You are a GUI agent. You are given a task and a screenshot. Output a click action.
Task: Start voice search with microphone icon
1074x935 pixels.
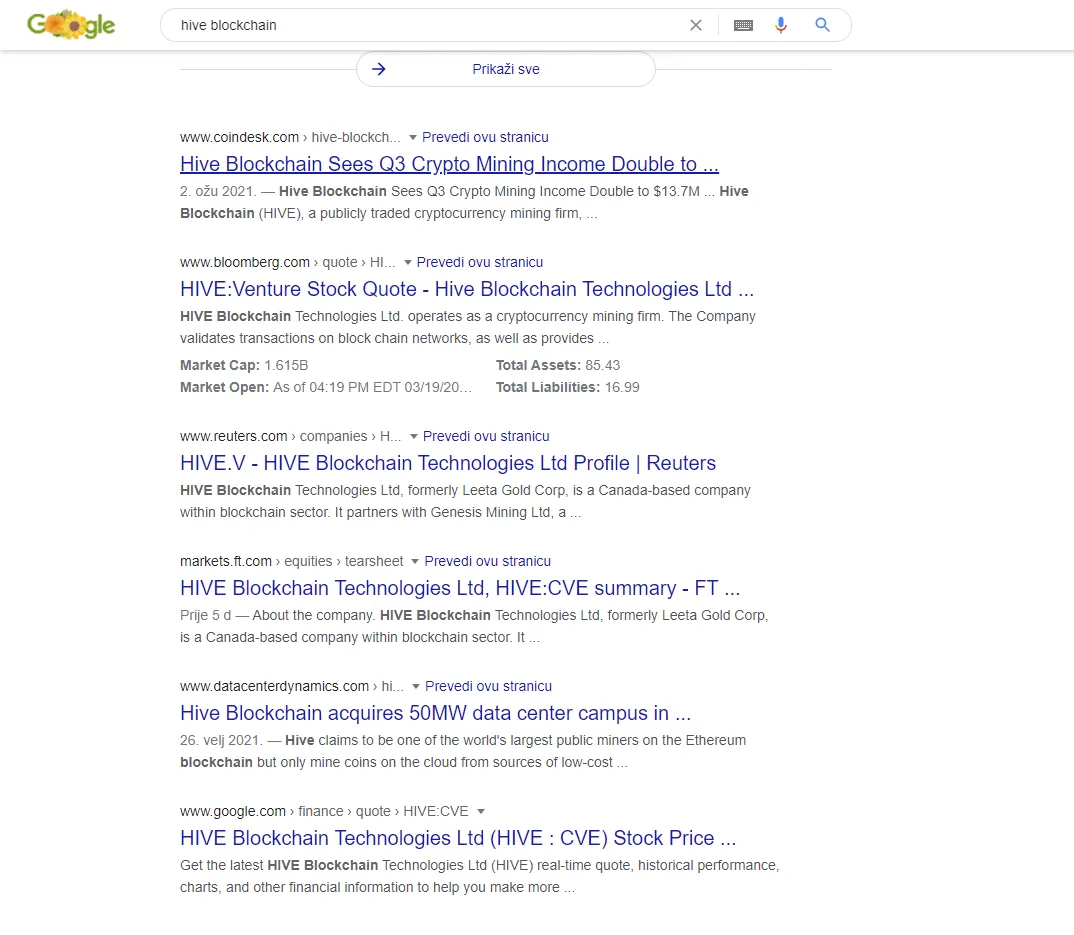[781, 25]
